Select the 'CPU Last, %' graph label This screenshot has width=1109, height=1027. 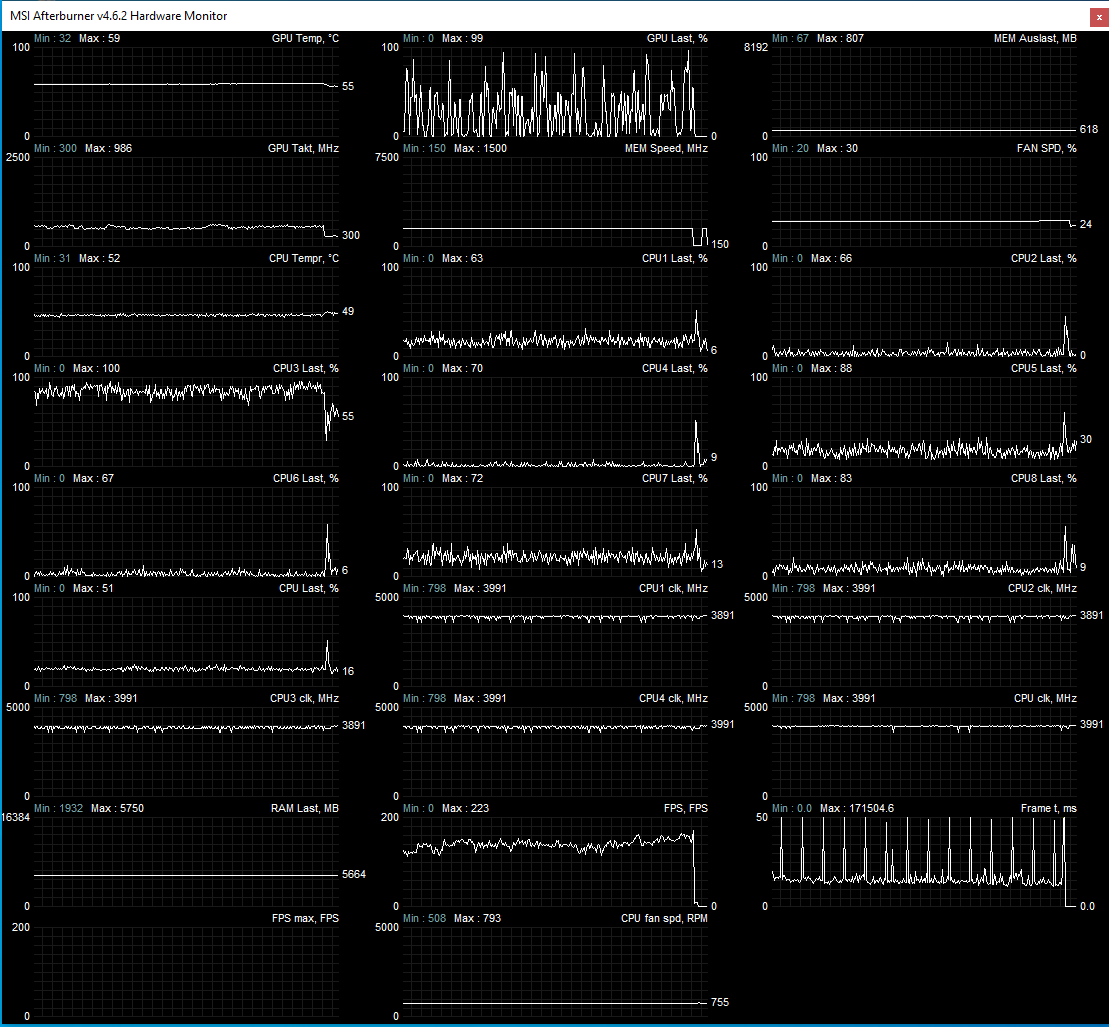pyautogui.click(x=308, y=588)
